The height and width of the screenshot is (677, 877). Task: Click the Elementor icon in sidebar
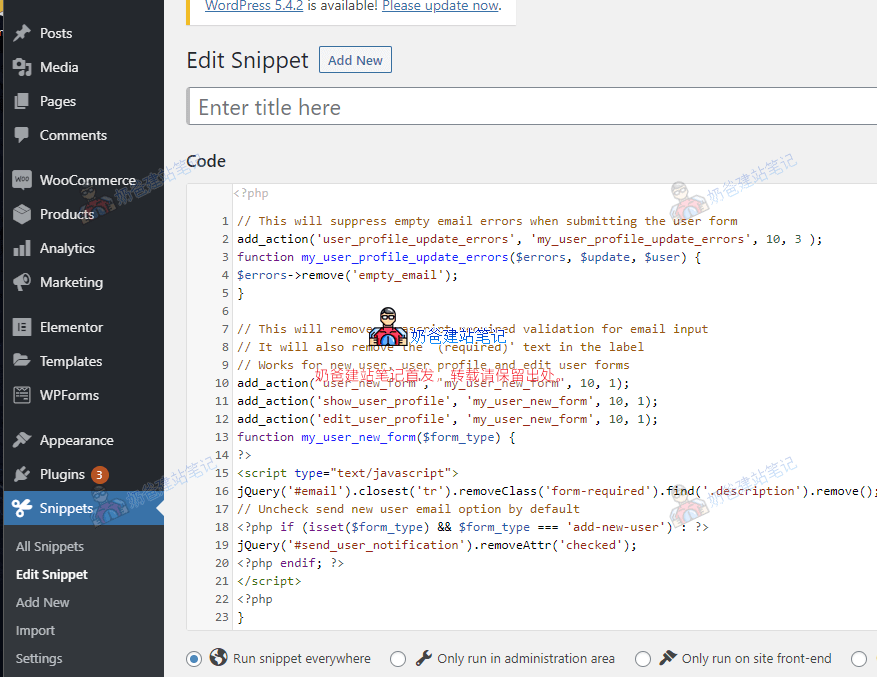click(22, 327)
